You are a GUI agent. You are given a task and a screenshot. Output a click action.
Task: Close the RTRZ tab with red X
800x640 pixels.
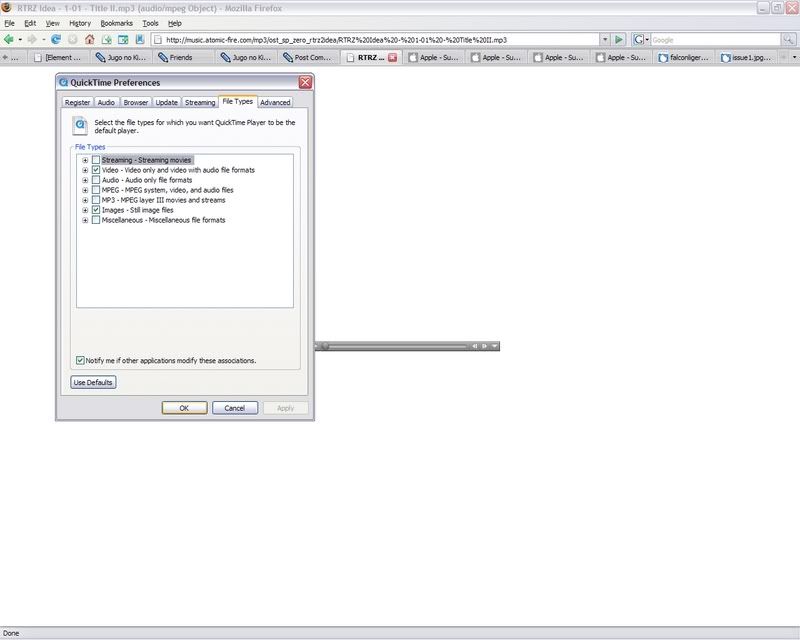(x=392, y=57)
